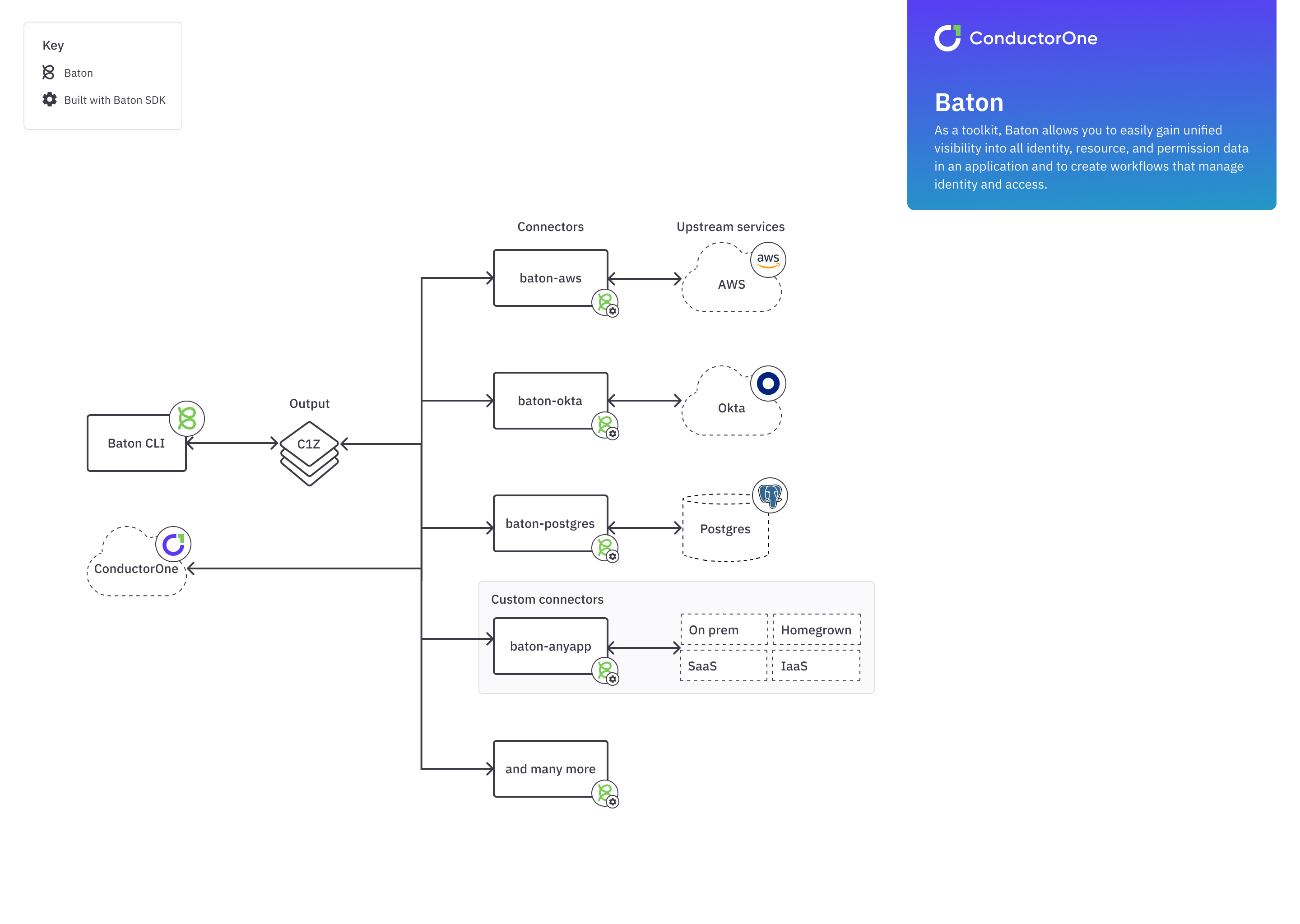
Task: Click the PostgreSQL elephant icon
Action: coord(770,495)
